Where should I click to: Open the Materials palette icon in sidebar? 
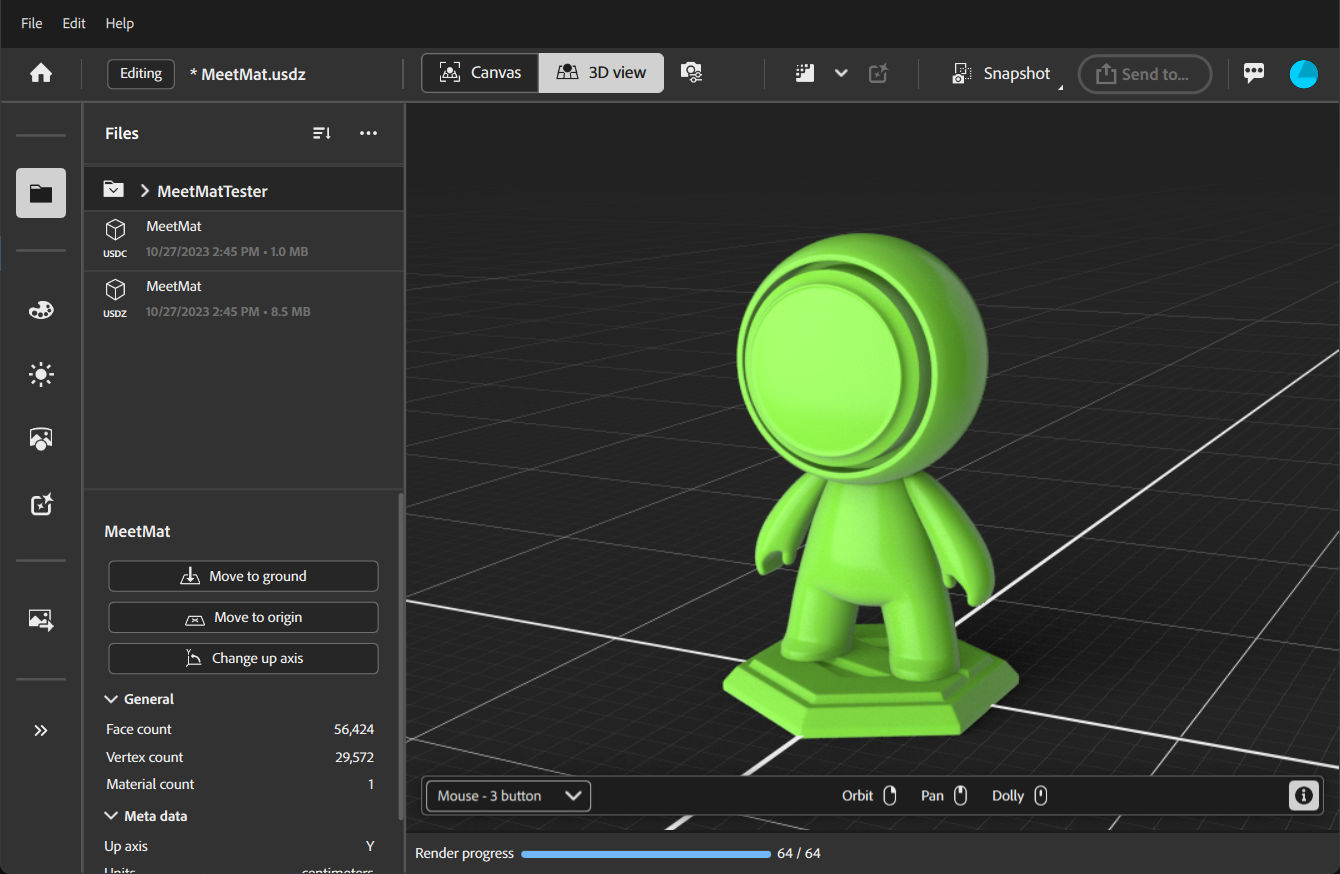41,310
